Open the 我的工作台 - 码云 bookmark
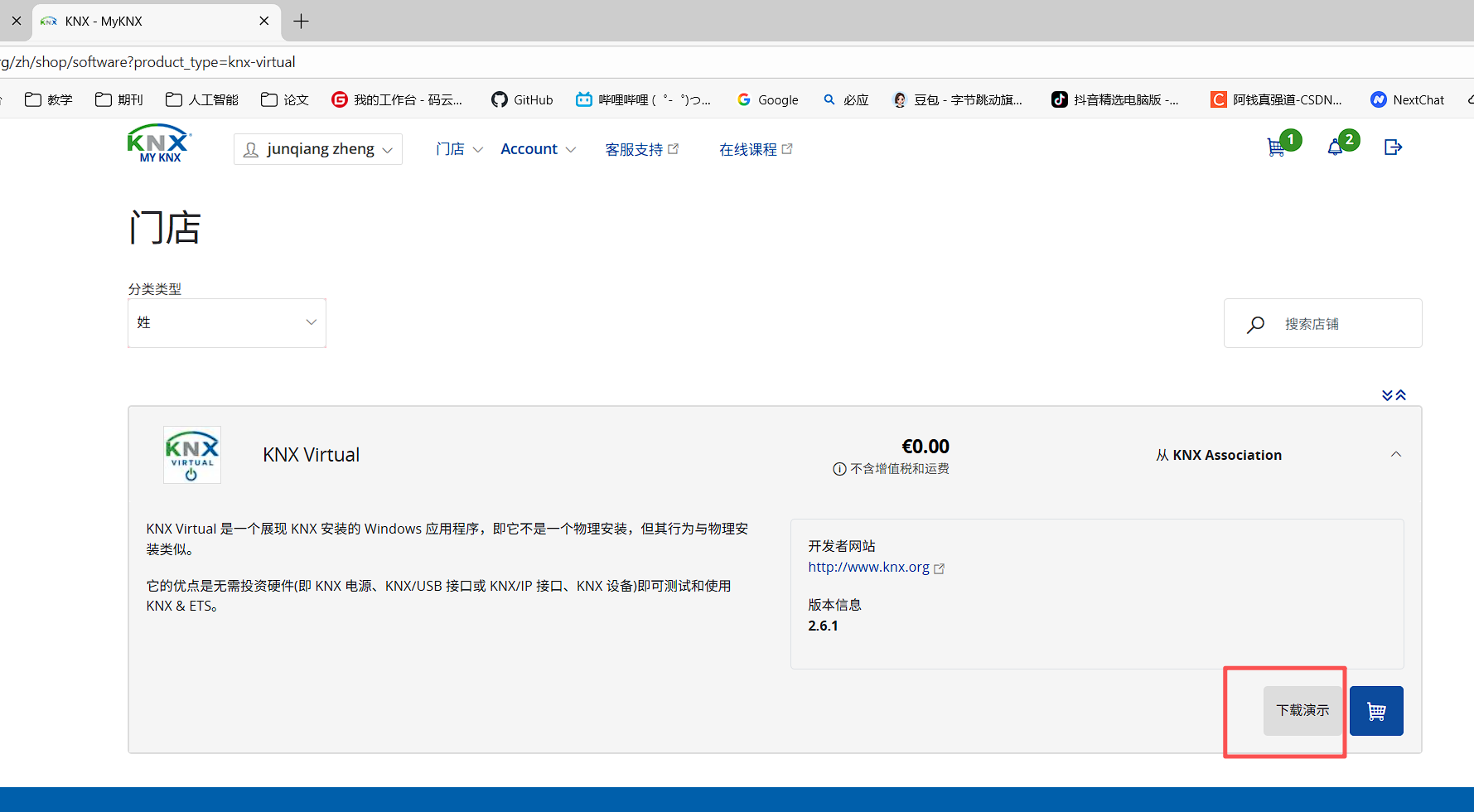The height and width of the screenshot is (812, 1474). (397, 99)
